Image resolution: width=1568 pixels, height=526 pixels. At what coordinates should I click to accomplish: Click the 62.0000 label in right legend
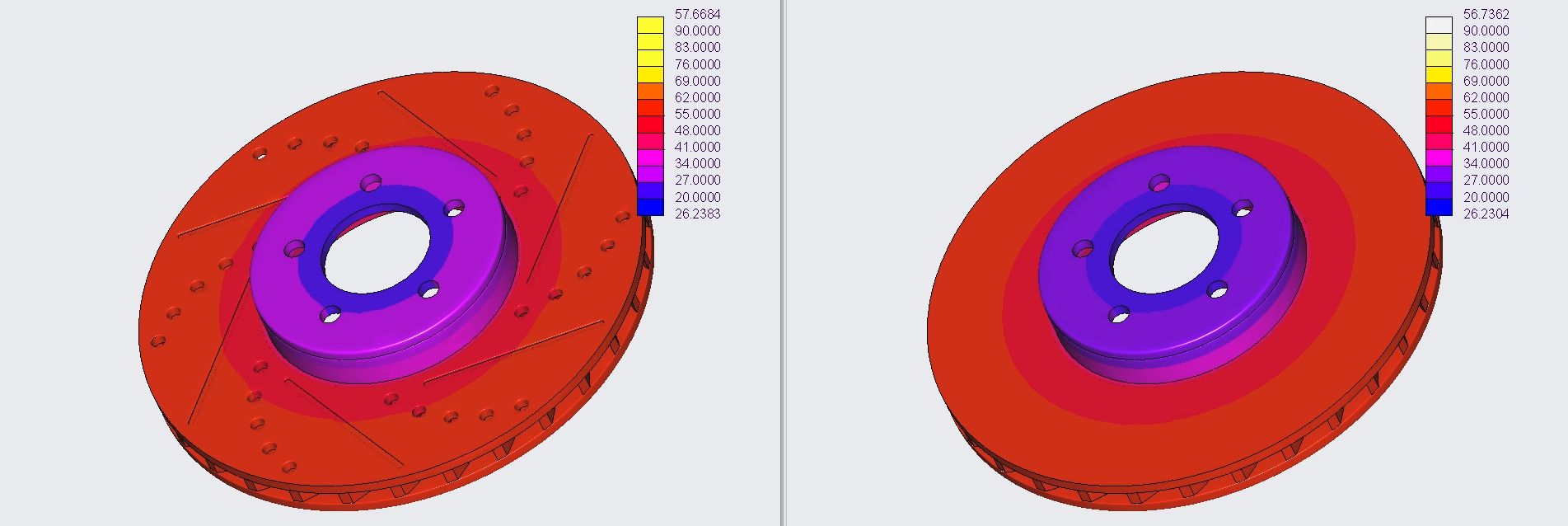(x=1486, y=97)
